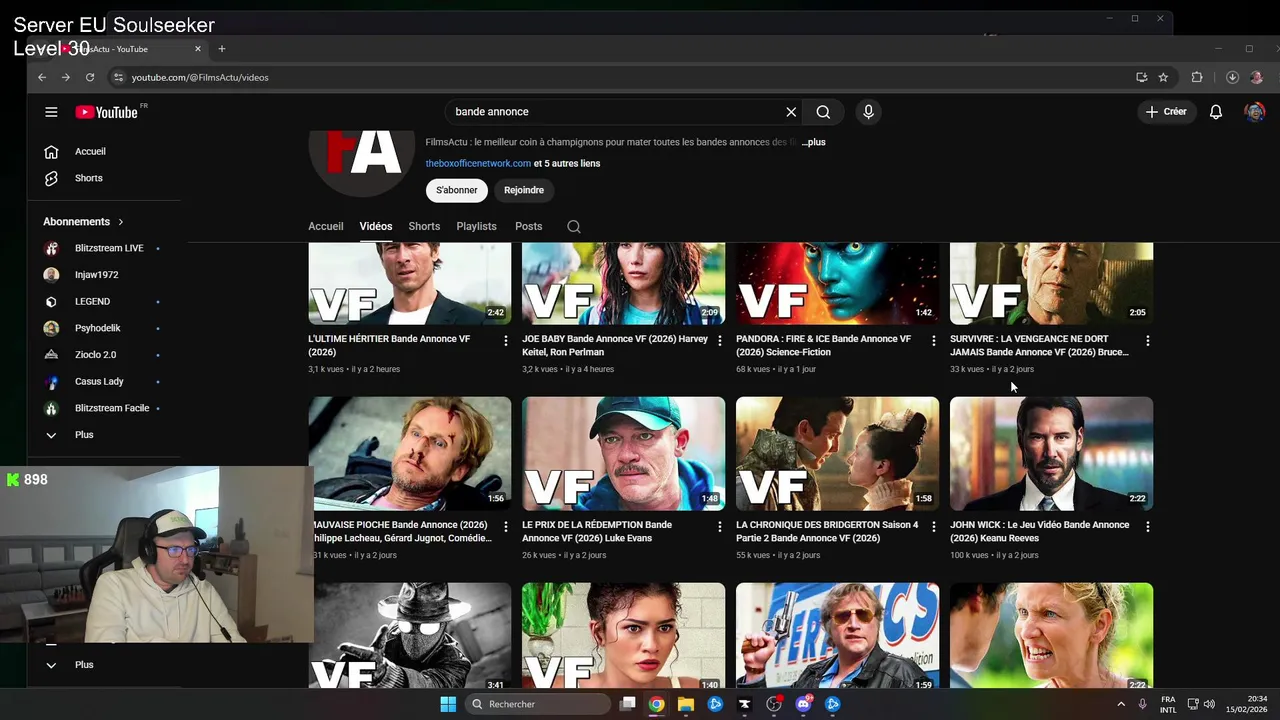Image resolution: width=1280 pixels, height=720 pixels.
Task: Play the MAUVAISE PIOCHE thumbnail
Action: coord(410,453)
